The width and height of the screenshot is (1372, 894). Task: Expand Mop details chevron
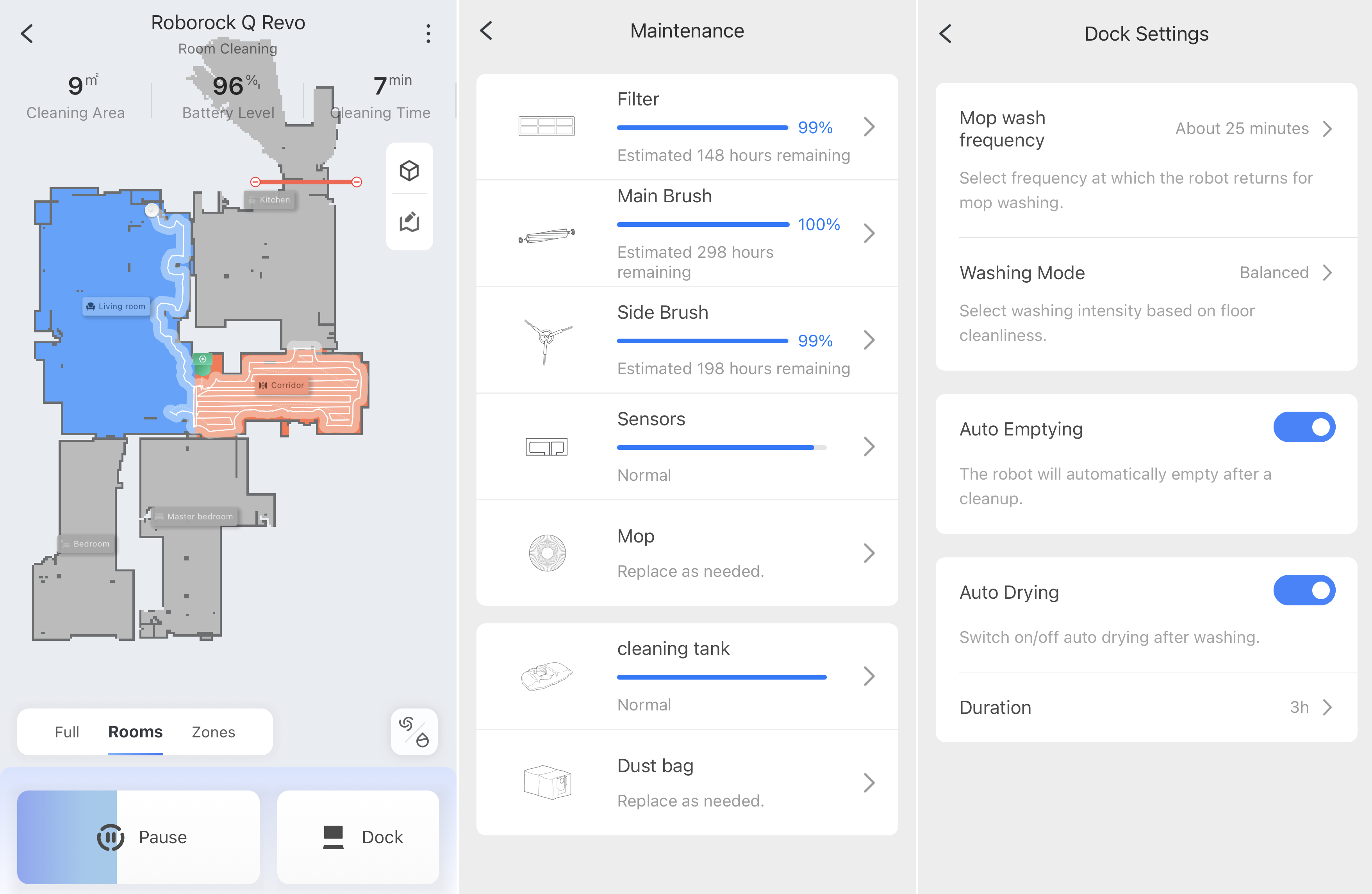coord(869,553)
